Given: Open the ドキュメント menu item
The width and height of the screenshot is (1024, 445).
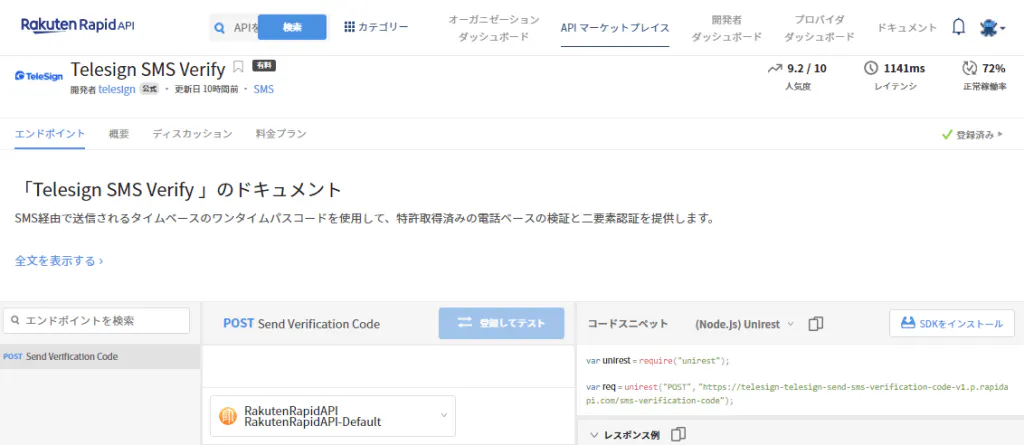Looking at the screenshot, I should pyautogui.click(x=906, y=27).
